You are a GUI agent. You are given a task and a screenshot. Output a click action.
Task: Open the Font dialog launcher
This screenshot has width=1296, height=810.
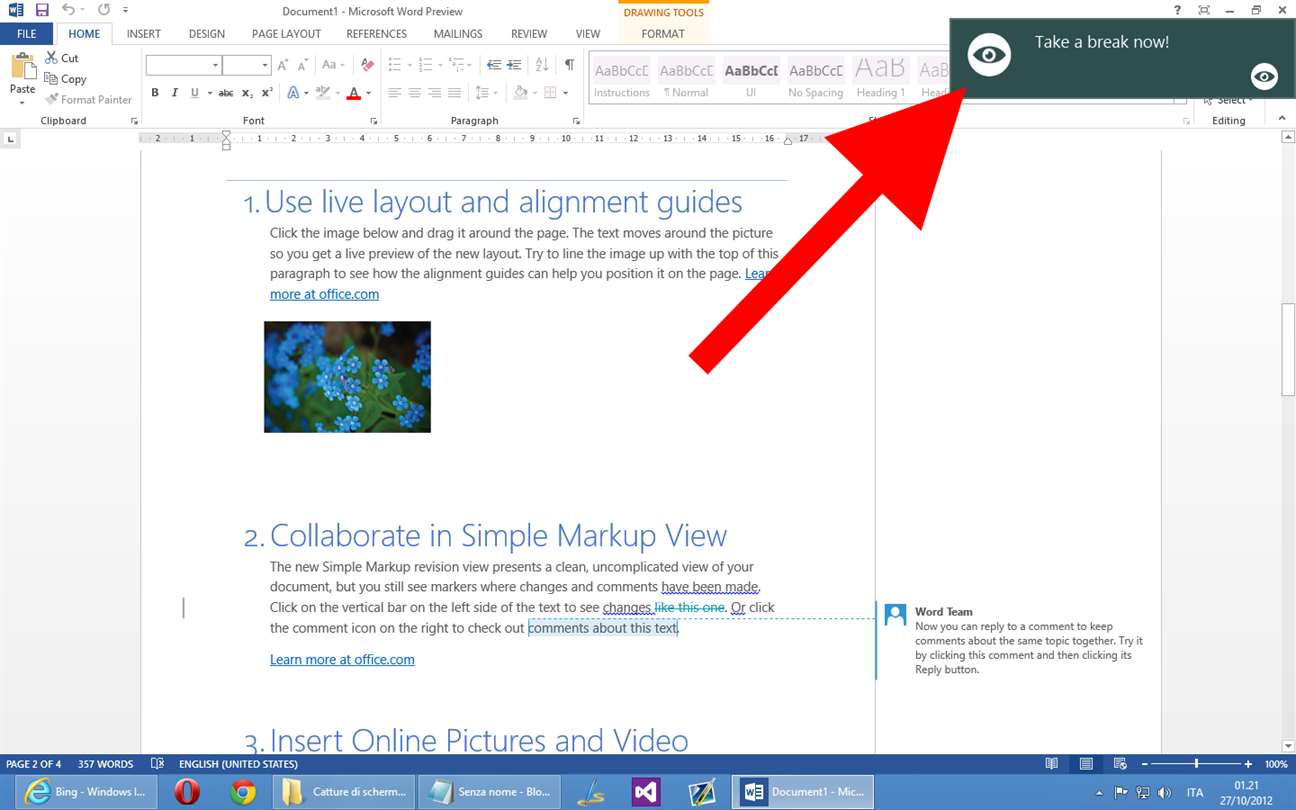click(x=374, y=121)
